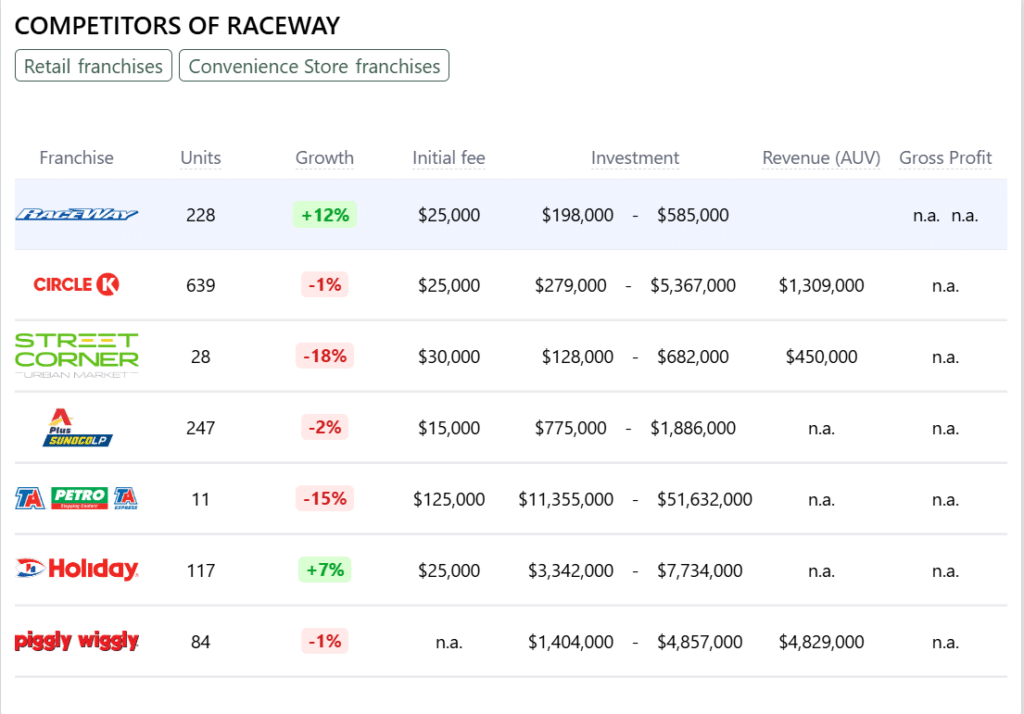
Task: Click the RaceWay logo
Action: 76,214
